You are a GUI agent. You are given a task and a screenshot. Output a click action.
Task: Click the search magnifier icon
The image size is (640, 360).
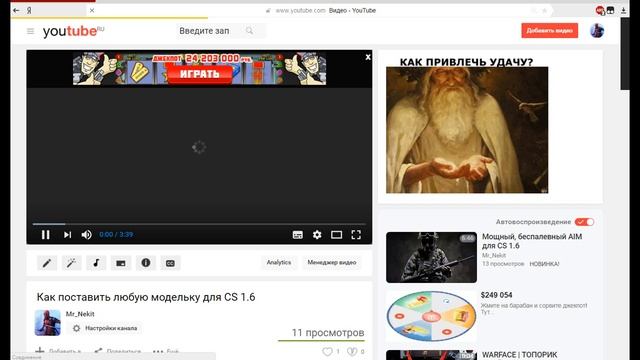coord(249,31)
